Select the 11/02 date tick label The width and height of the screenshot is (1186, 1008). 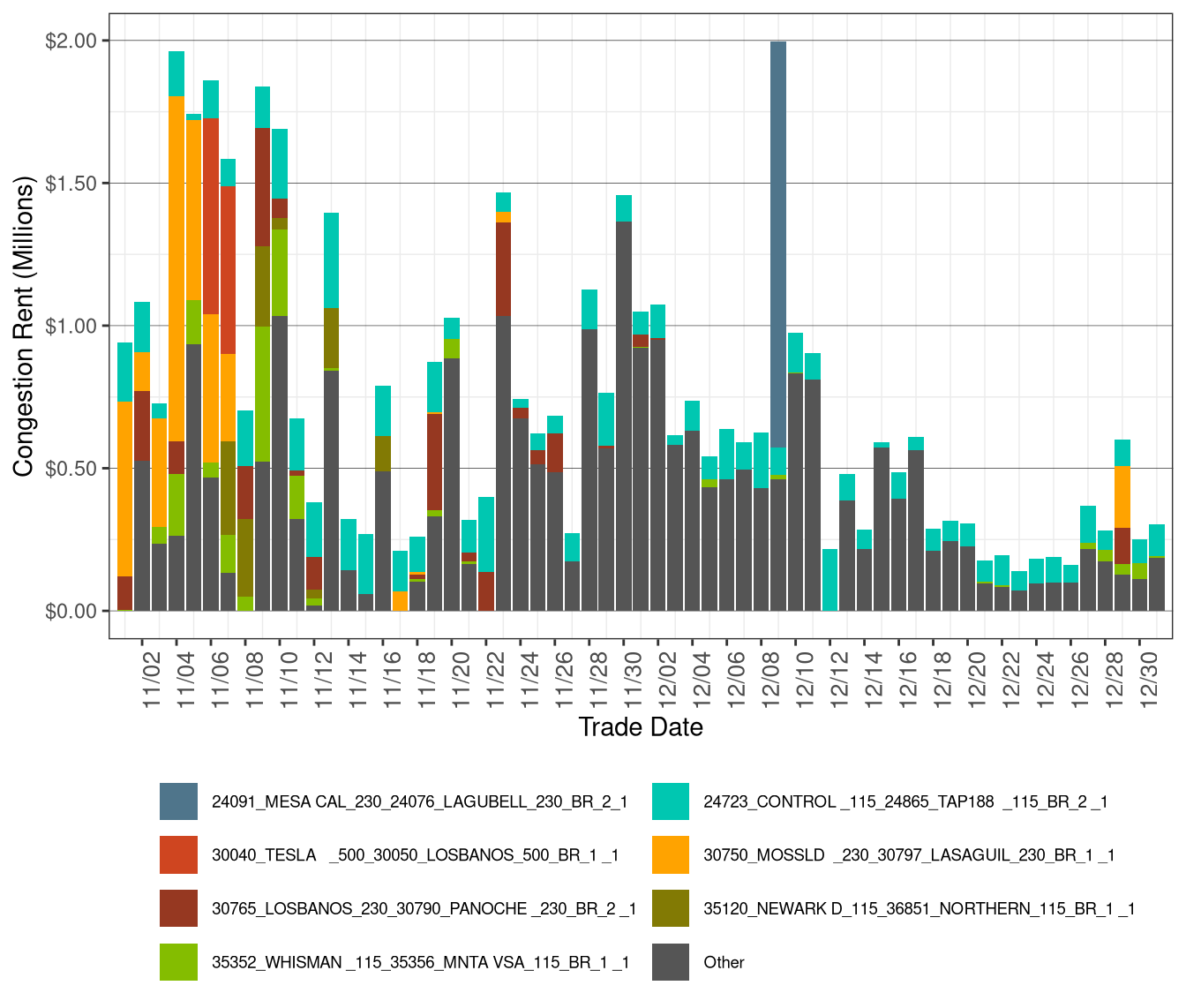coord(150,678)
